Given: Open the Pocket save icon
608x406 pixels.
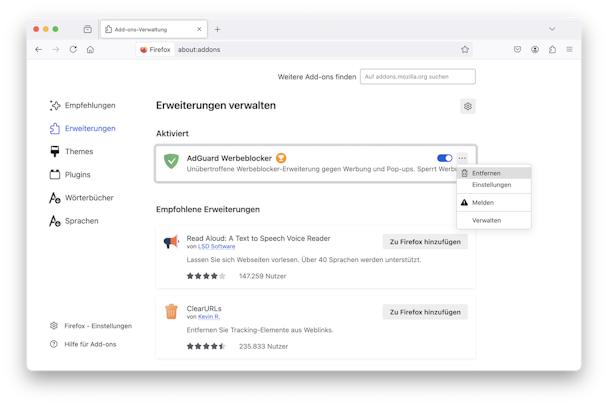Looking at the screenshot, I should point(517,49).
